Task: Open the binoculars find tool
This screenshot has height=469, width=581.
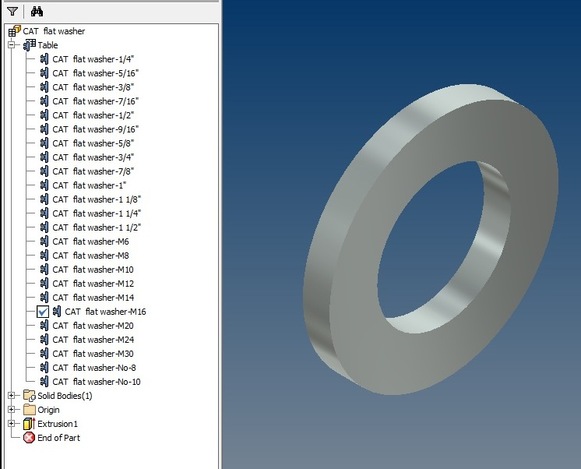Action: 37,11
